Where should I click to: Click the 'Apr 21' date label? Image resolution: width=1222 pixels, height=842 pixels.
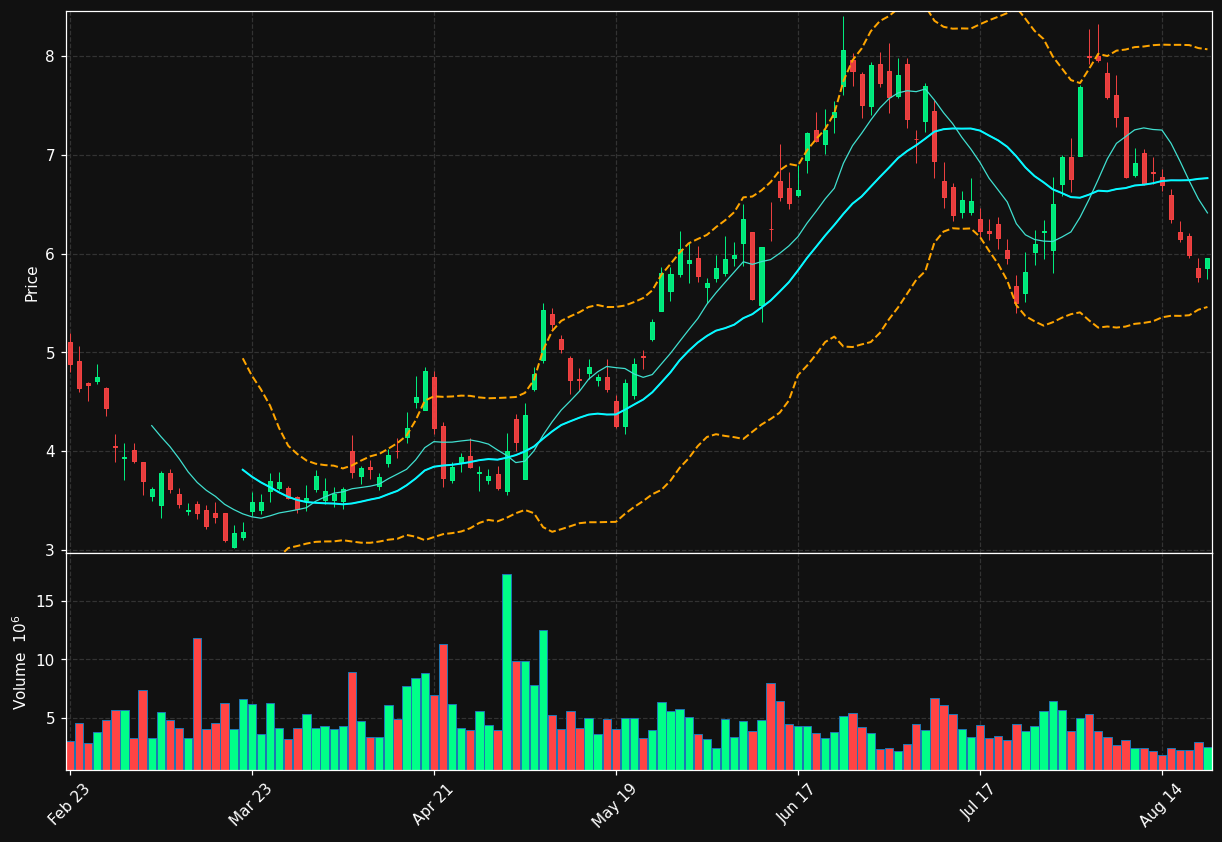click(x=433, y=804)
